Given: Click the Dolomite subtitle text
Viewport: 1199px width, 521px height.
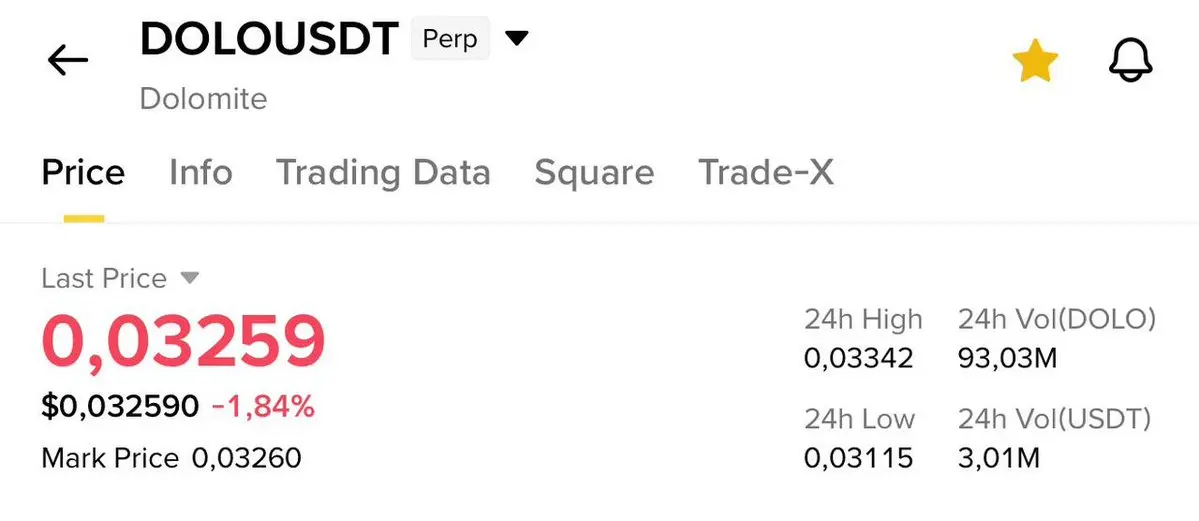Looking at the screenshot, I should [x=203, y=99].
